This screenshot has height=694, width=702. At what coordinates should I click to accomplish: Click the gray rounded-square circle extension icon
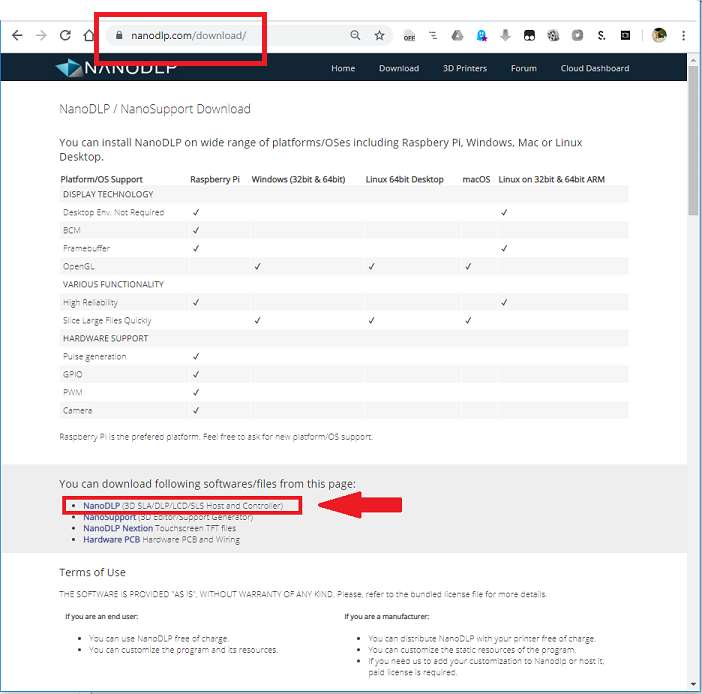[x=578, y=35]
